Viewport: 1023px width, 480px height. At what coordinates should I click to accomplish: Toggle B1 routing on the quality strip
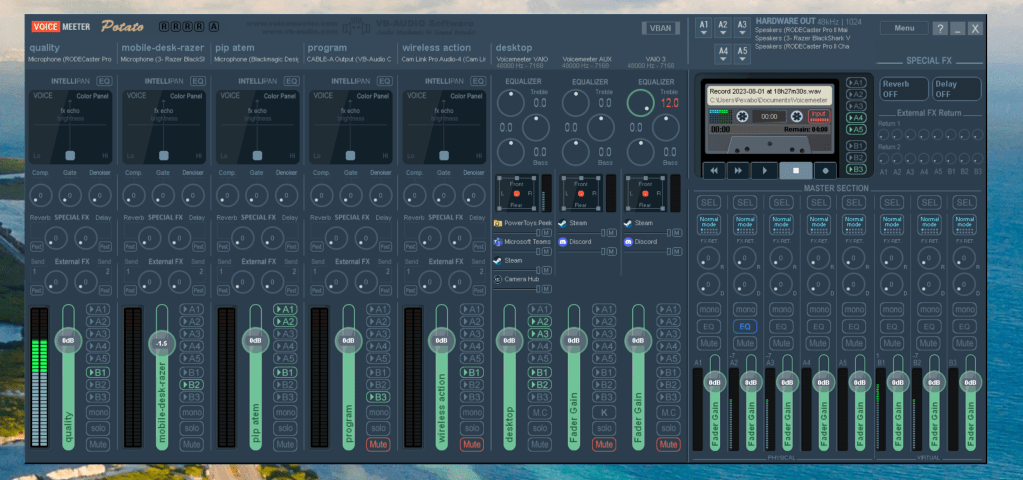(x=99, y=372)
